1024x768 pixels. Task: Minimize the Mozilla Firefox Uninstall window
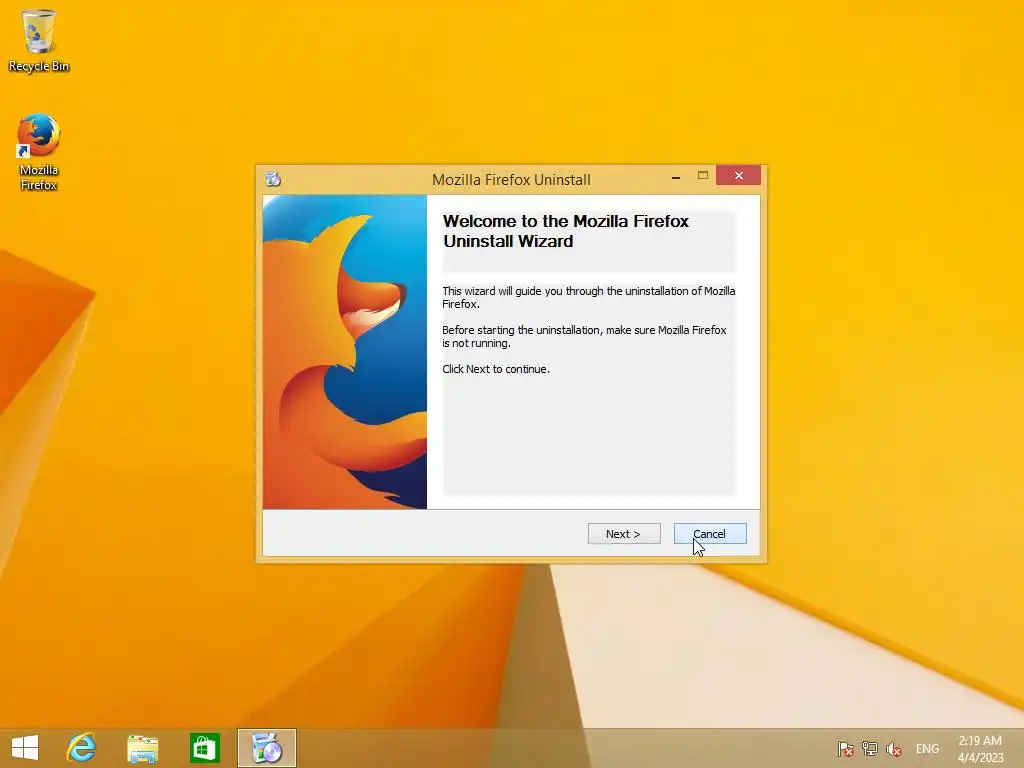tap(676, 176)
